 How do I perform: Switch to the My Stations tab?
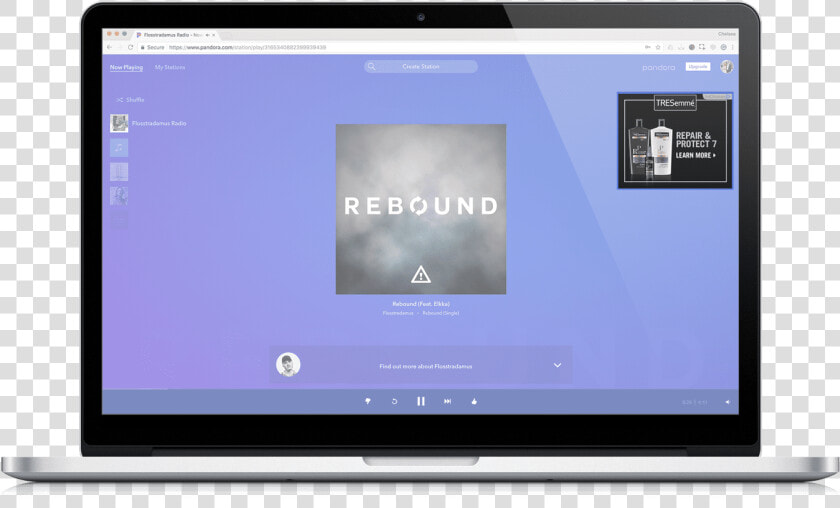tap(170, 68)
